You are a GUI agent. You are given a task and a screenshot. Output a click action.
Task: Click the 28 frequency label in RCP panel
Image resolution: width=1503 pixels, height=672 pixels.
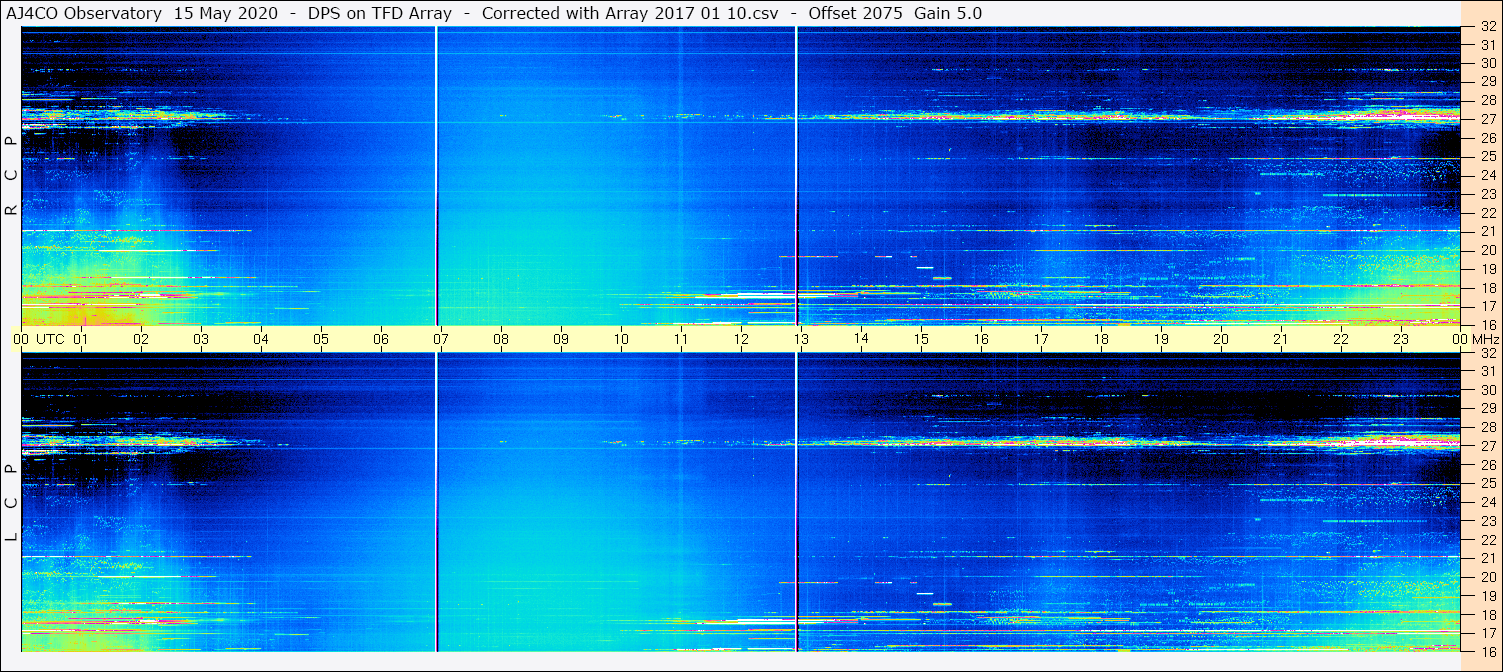(x=1487, y=100)
